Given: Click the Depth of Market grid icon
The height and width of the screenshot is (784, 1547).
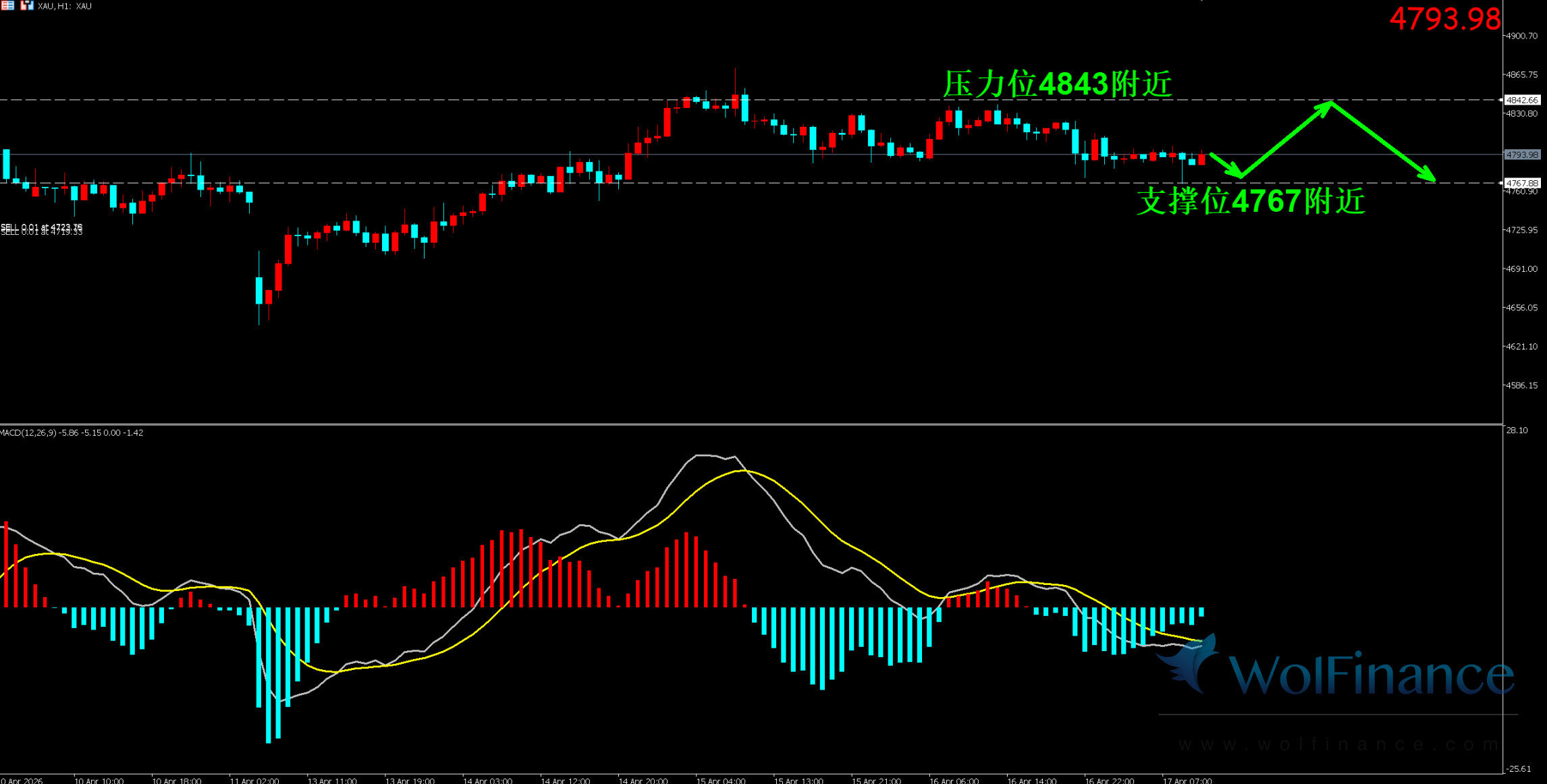Looking at the screenshot, I should point(7,5).
